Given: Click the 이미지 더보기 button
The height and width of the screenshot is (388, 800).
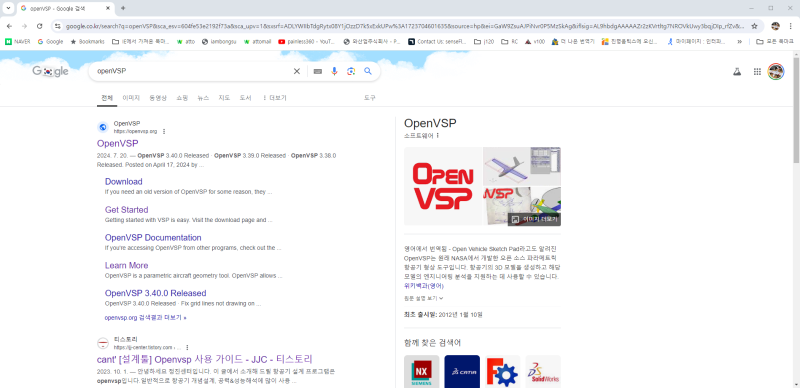Looking at the screenshot, I should (x=534, y=220).
